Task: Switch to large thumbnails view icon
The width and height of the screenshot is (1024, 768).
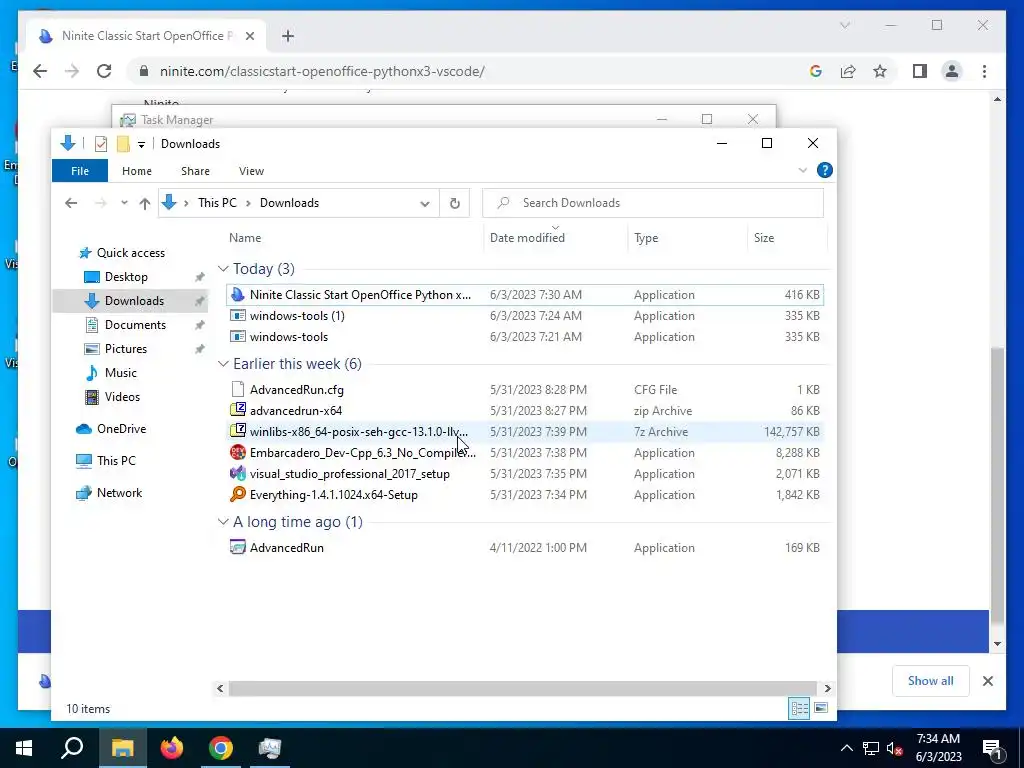Action: [x=821, y=709]
